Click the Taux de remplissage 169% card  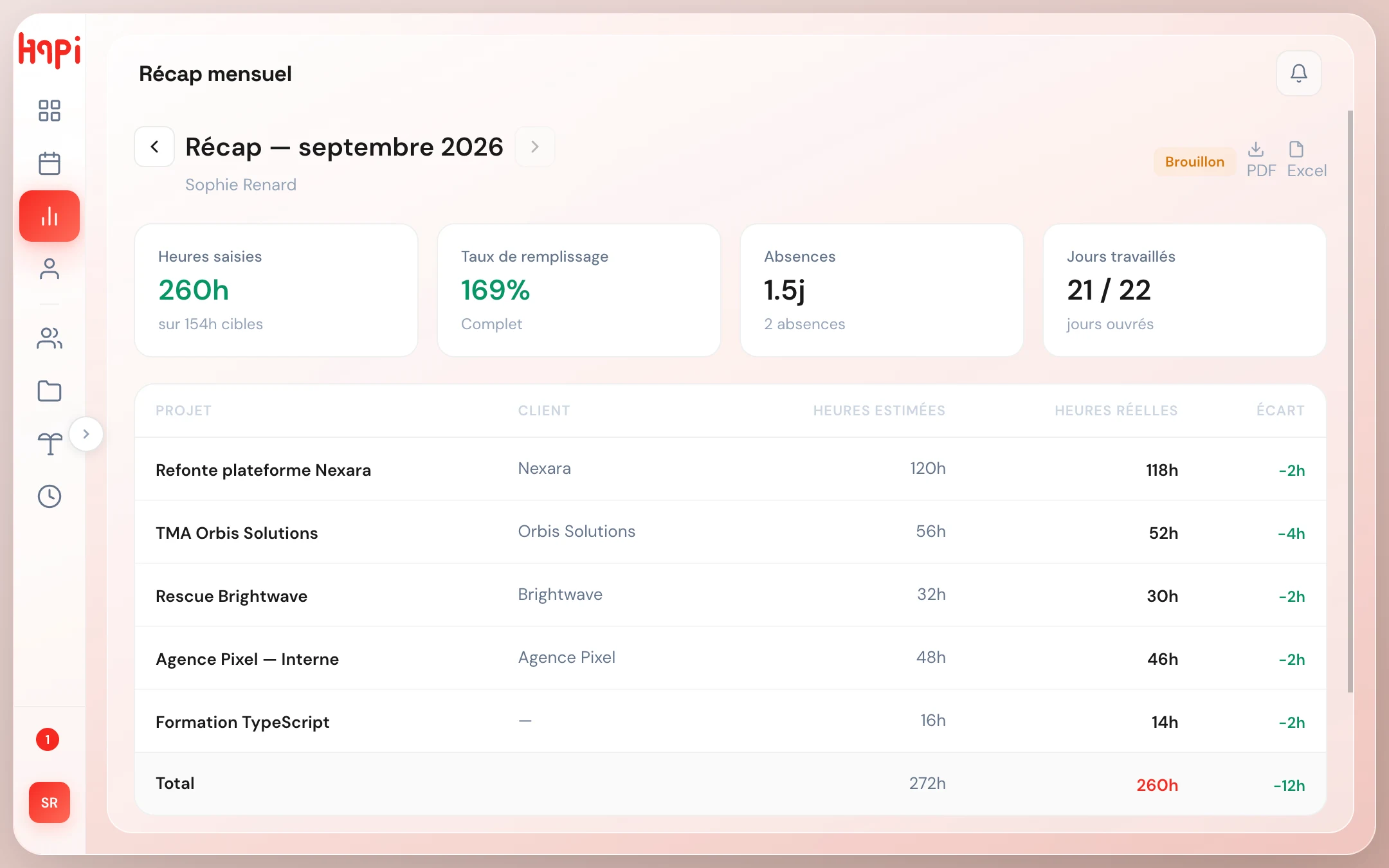pyautogui.click(x=579, y=290)
